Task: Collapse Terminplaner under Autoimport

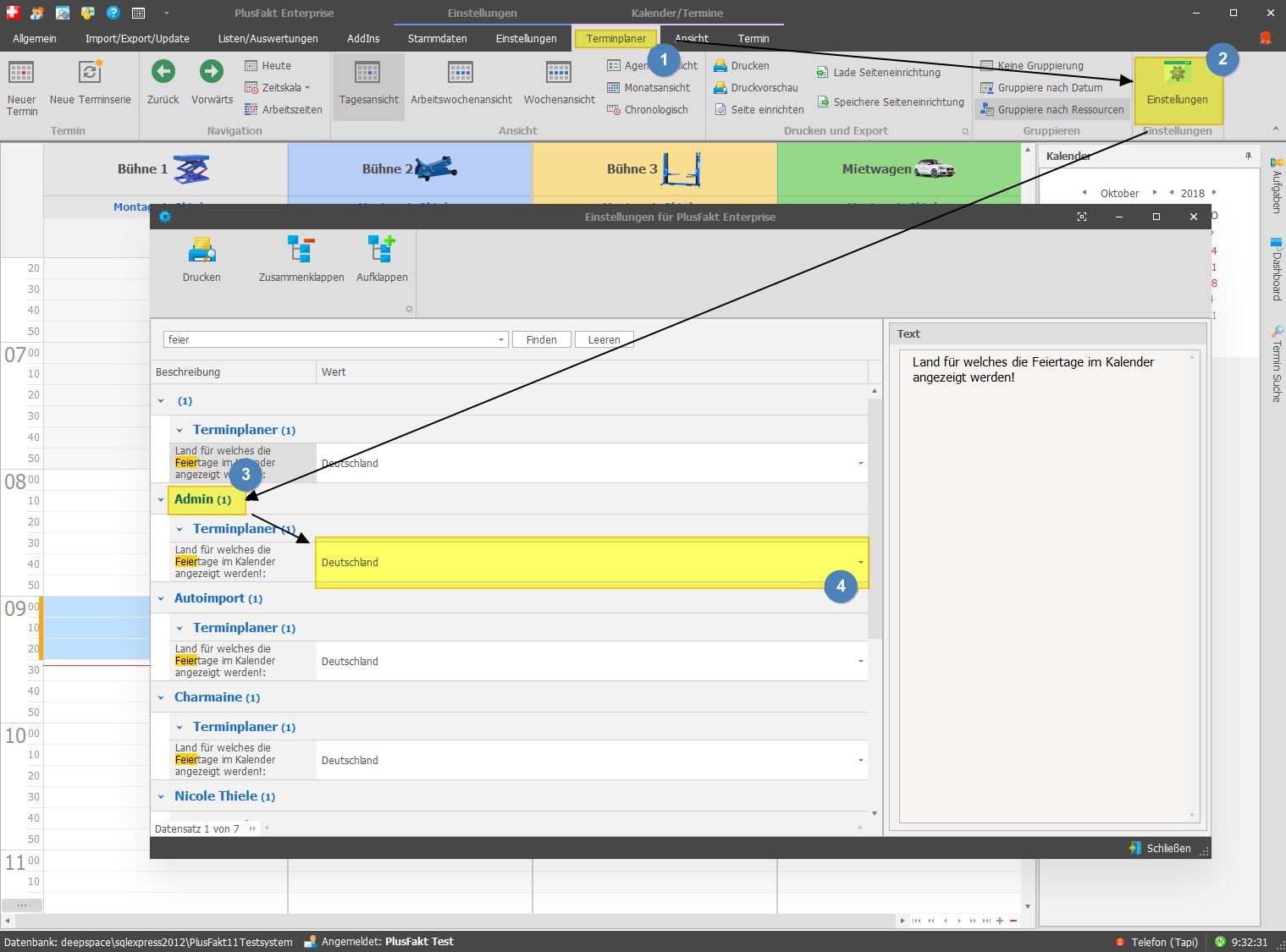Action: [179, 628]
